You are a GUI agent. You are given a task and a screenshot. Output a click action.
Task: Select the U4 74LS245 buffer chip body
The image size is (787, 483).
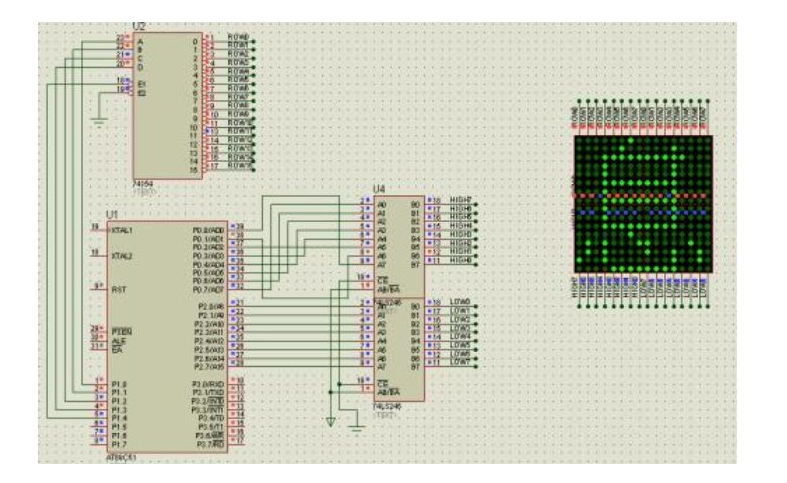pos(399,247)
